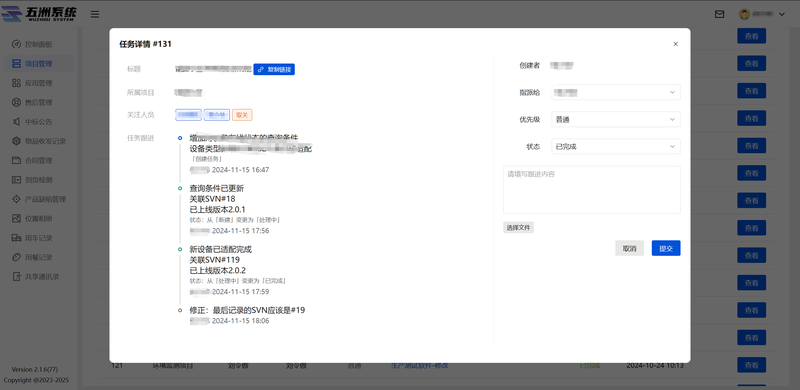800x390 pixels.
Task: Expand the user account chevron in header
Action: click(x=782, y=14)
